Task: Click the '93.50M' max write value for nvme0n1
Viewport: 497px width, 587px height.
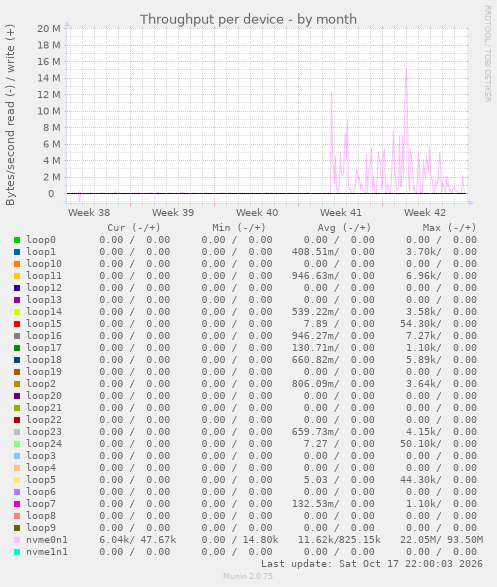Action: [x=465, y=540]
